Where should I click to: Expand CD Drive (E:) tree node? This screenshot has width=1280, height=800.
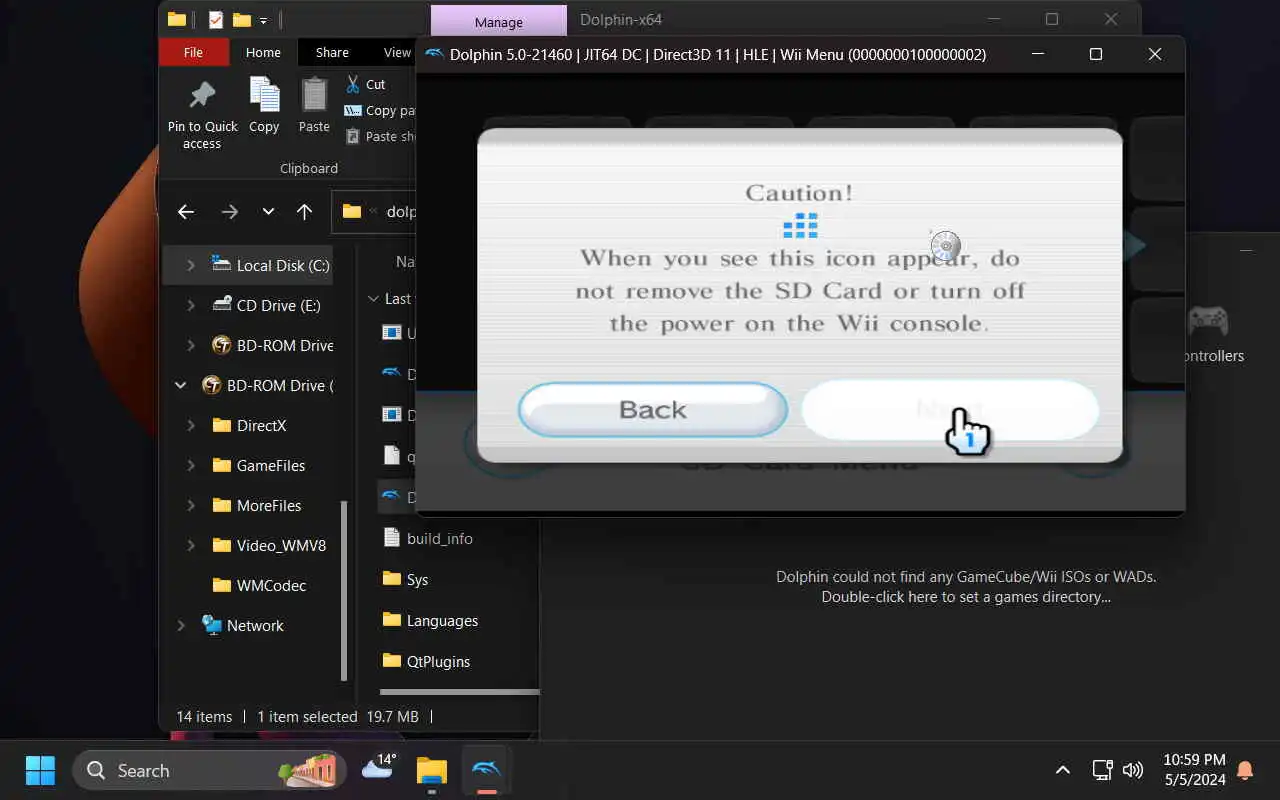click(x=190, y=305)
